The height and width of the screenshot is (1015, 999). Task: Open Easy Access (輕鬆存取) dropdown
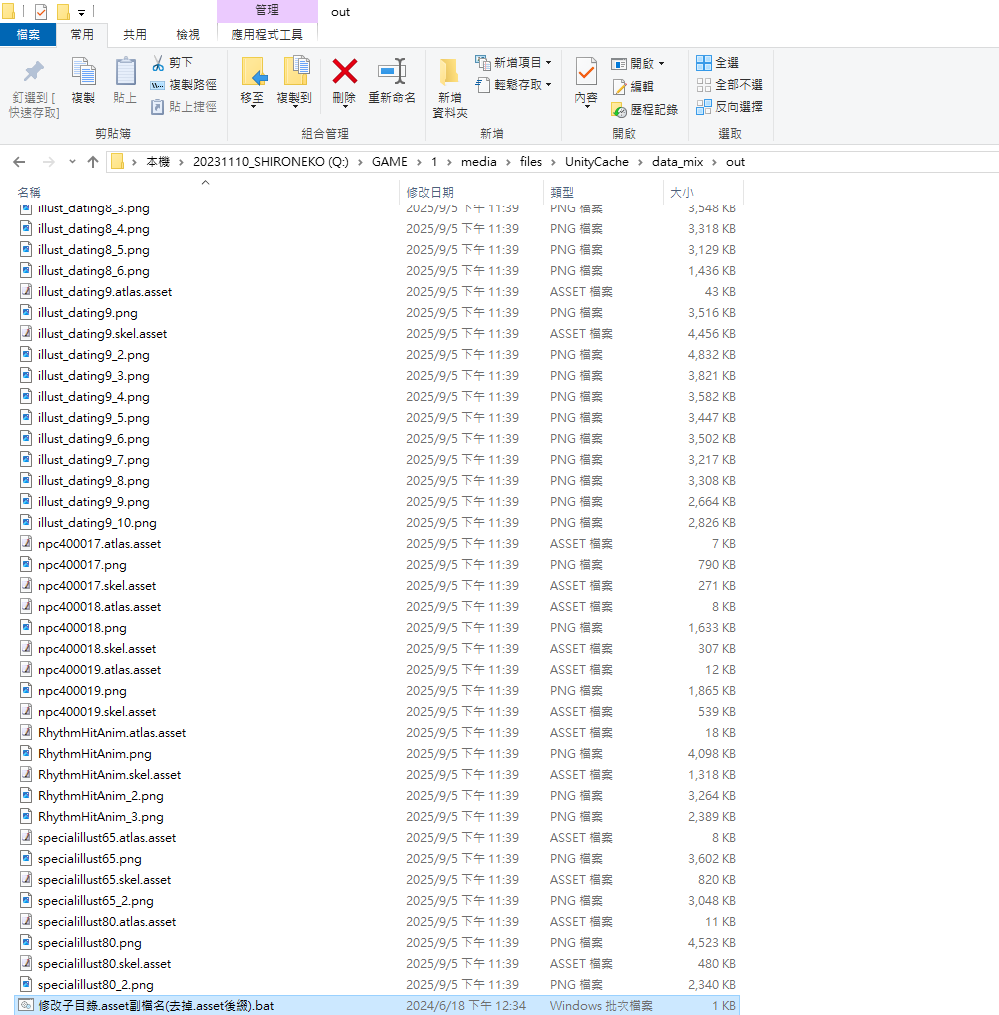pyautogui.click(x=548, y=85)
